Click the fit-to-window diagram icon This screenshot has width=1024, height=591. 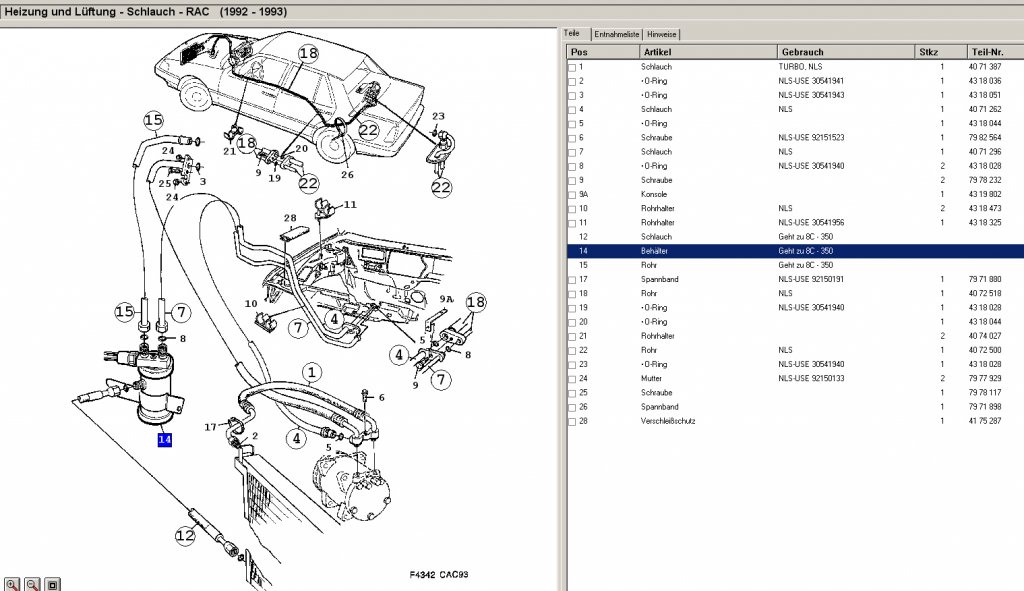coord(53,584)
